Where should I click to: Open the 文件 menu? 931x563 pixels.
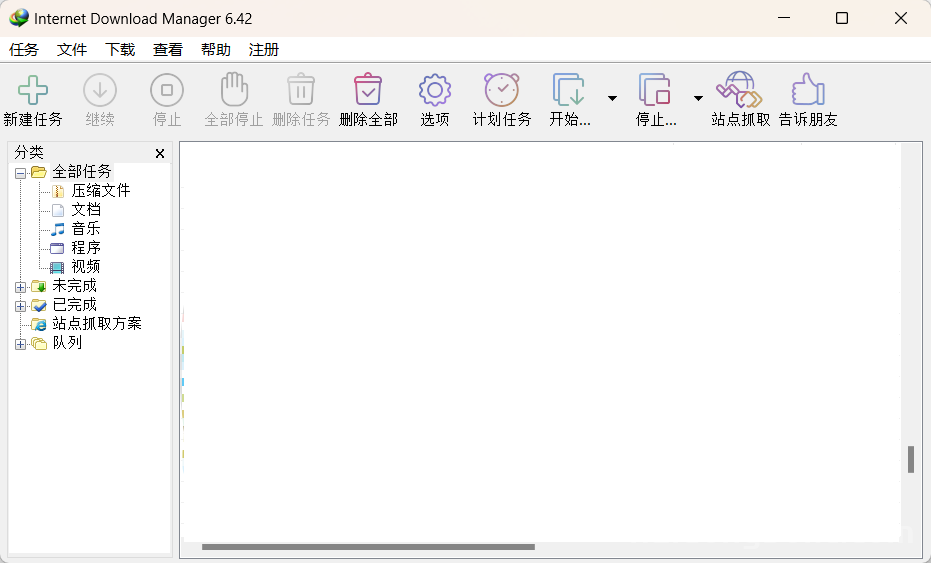(72, 50)
